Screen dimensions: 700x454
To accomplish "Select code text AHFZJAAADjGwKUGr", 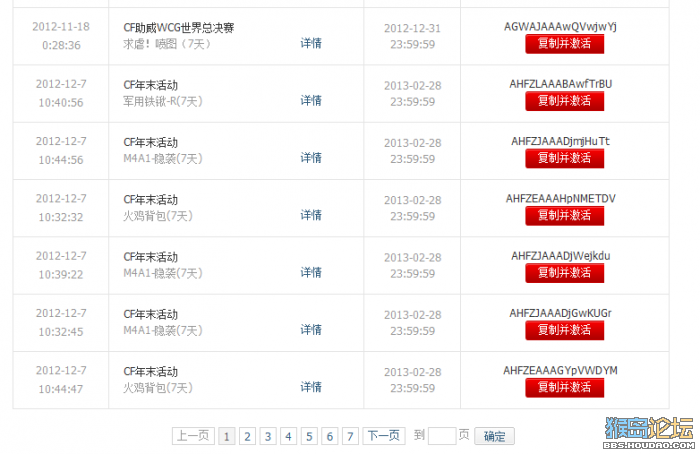I will pyautogui.click(x=561, y=313).
